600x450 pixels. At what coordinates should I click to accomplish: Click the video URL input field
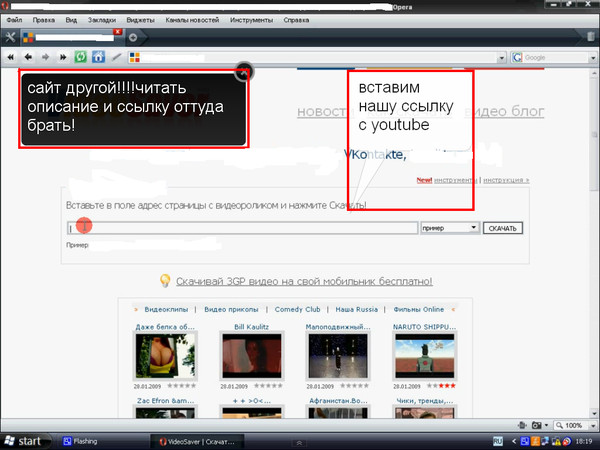coord(242,228)
